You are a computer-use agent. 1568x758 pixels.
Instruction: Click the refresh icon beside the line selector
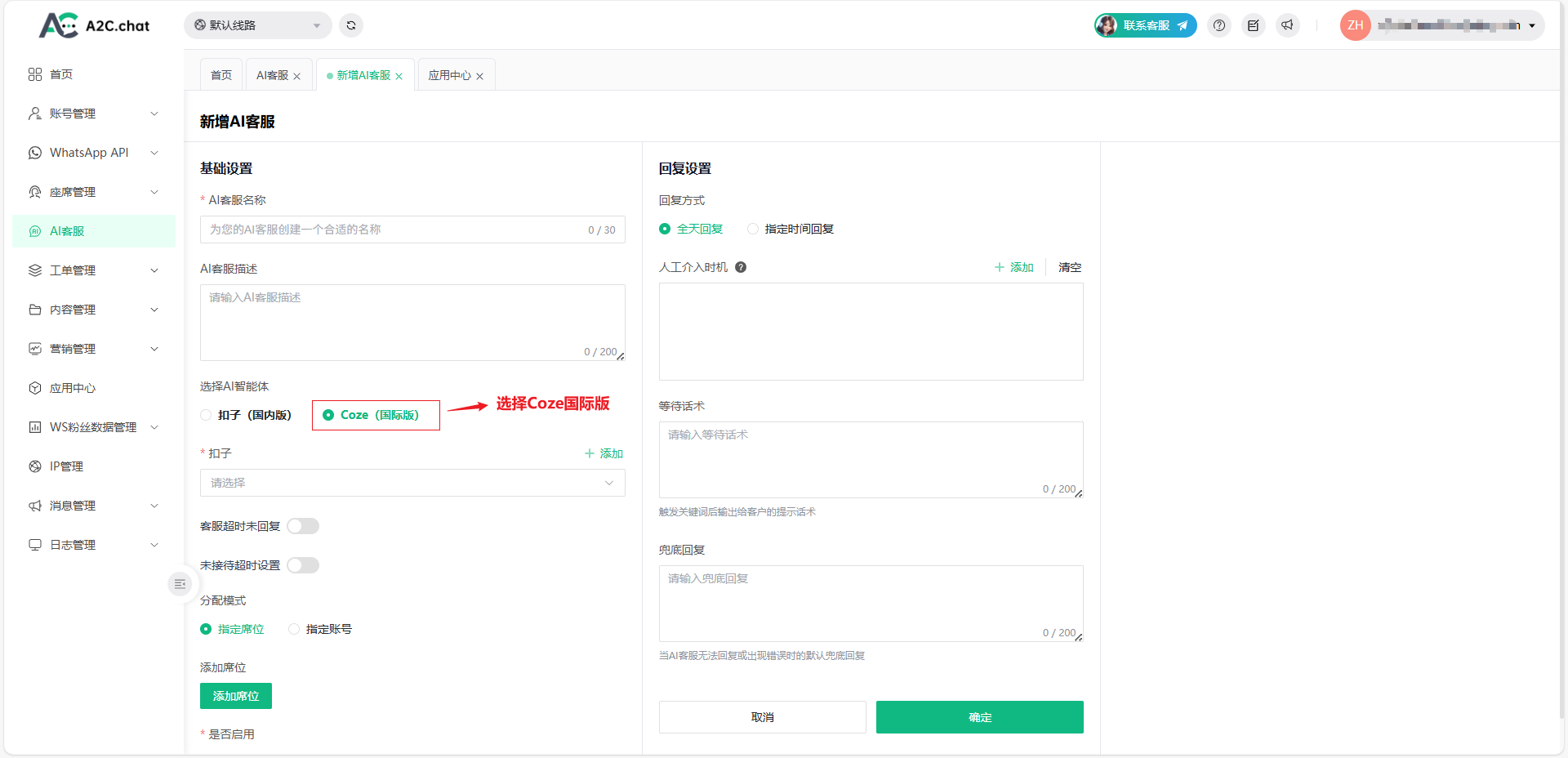click(x=351, y=25)
